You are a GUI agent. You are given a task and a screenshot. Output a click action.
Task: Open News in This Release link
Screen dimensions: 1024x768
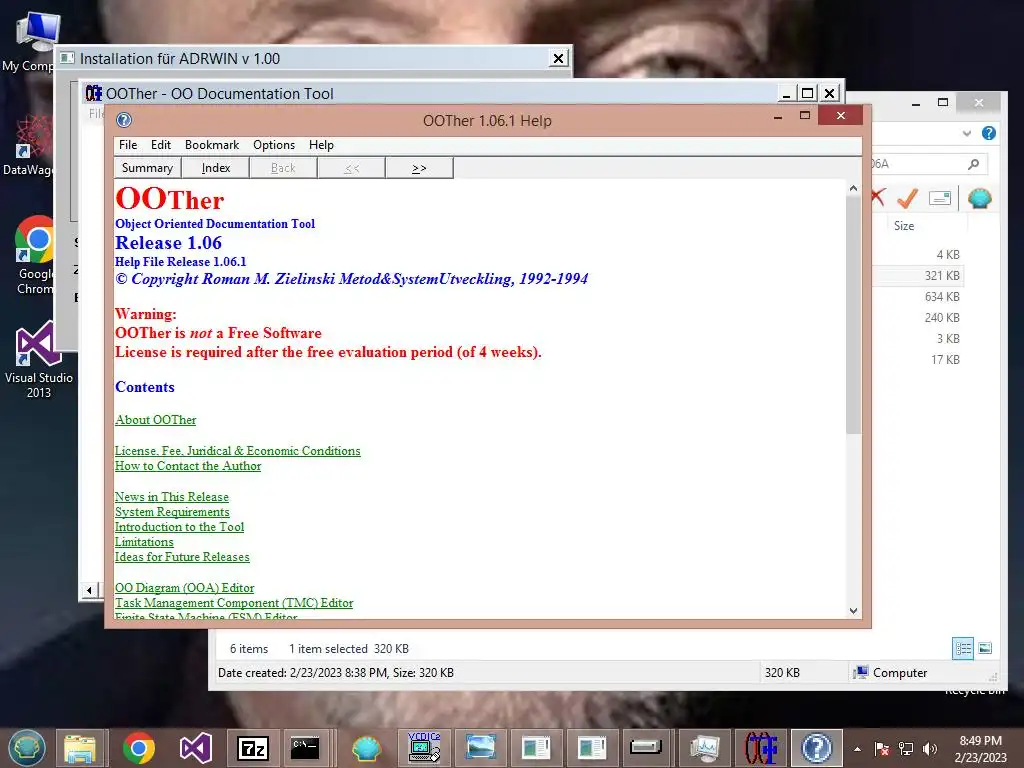coord(172,497)
